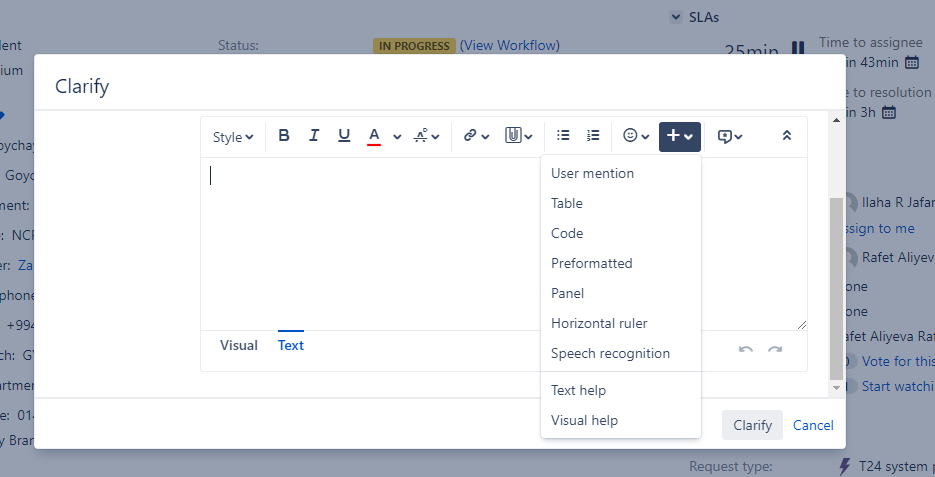This screenshot has width=935, height=477.
Task: Click the insert link icon
Action: pyautogui.click(x=470, y=135)
